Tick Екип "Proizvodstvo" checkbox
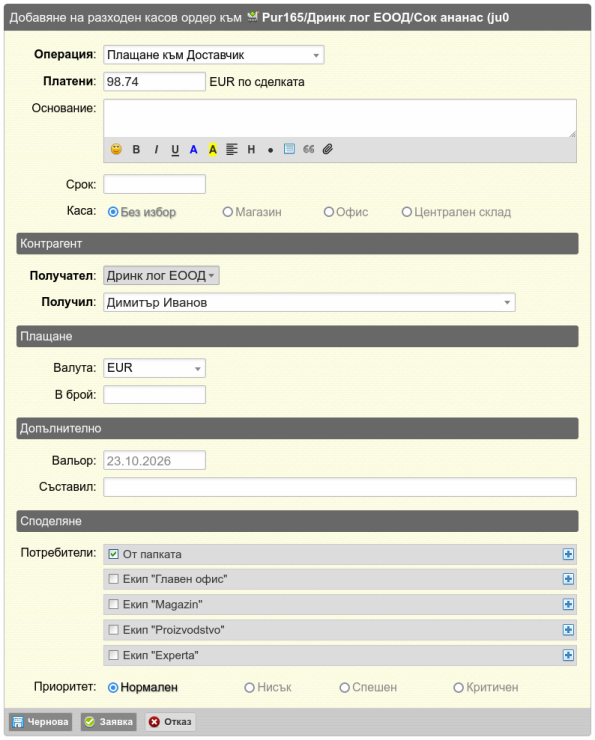The width and height of the screenshot is (595, 740). tap(113, 630)
